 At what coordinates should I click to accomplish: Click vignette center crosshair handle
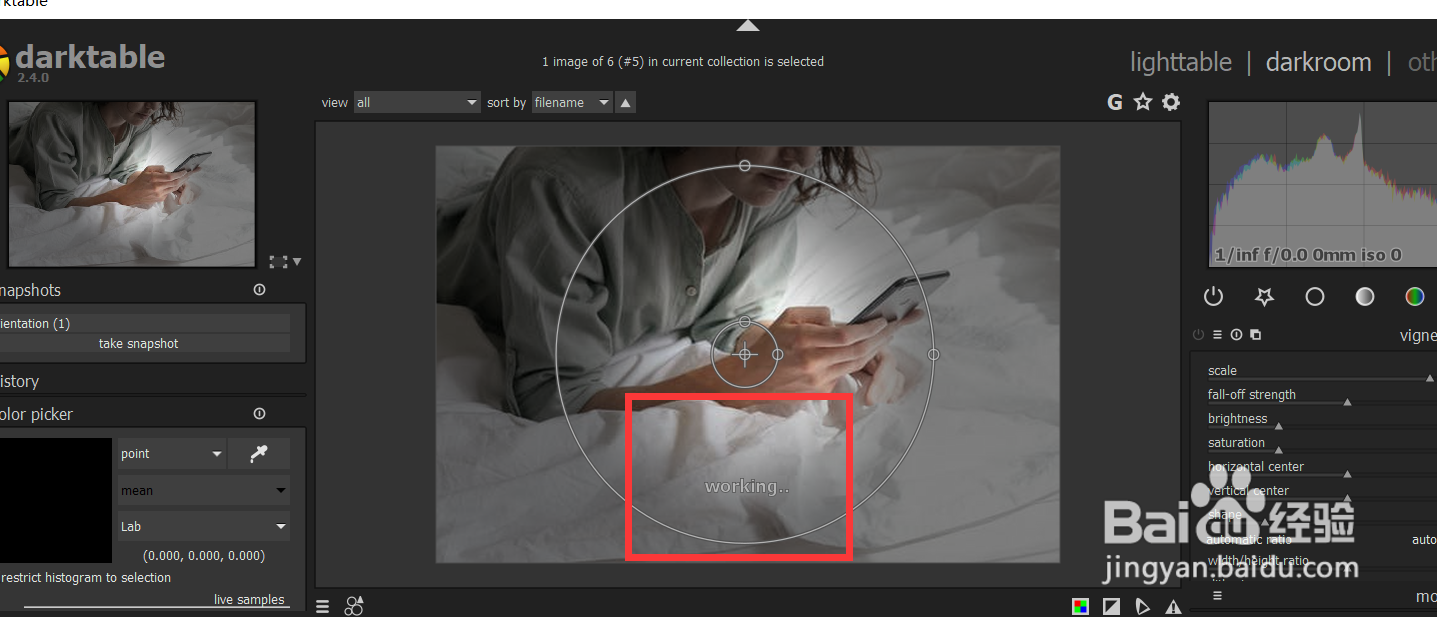click(x=744, y=354)
